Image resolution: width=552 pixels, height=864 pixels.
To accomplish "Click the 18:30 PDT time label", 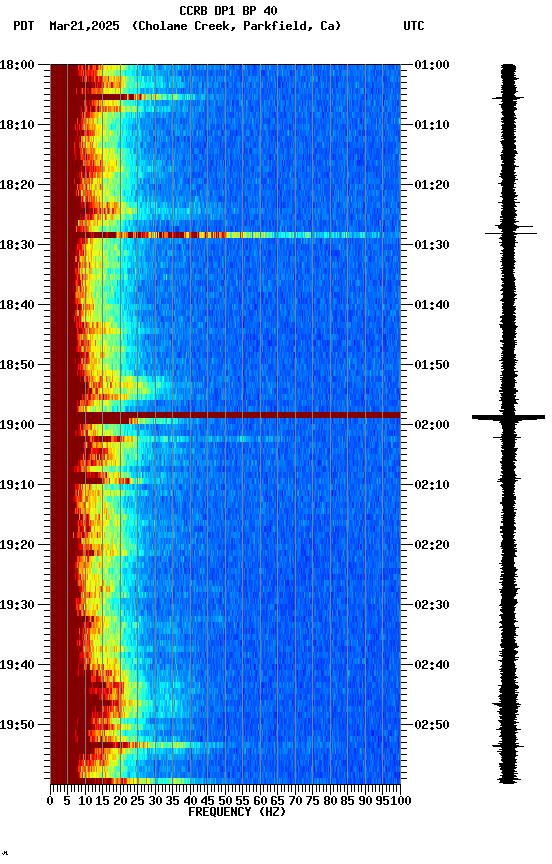I will click(x=17, y=245).
